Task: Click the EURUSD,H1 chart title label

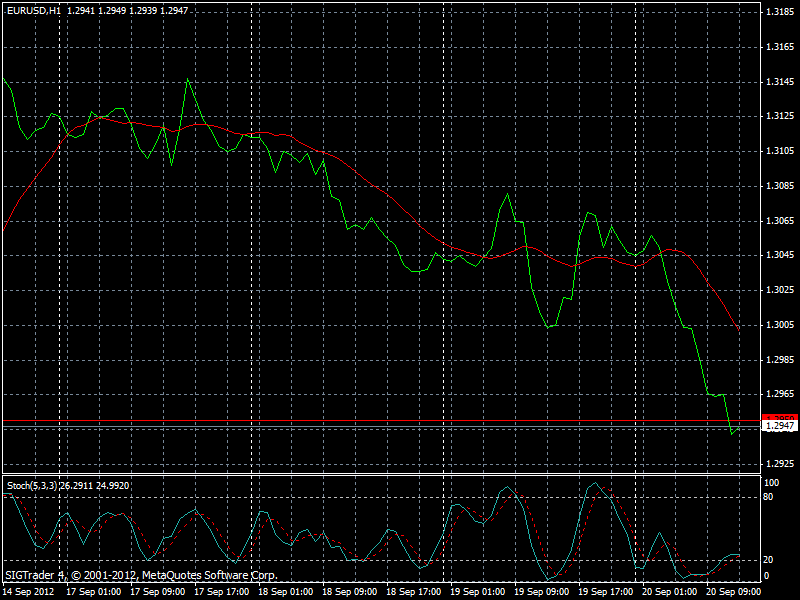Action: [x=34, y=10]
